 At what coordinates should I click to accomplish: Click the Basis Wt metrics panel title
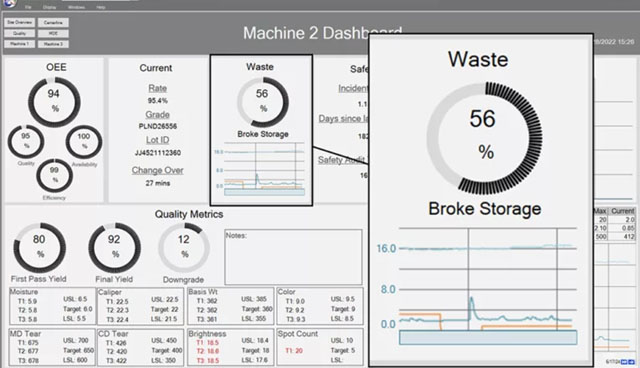pyautogui.click(x=203, y=292)
